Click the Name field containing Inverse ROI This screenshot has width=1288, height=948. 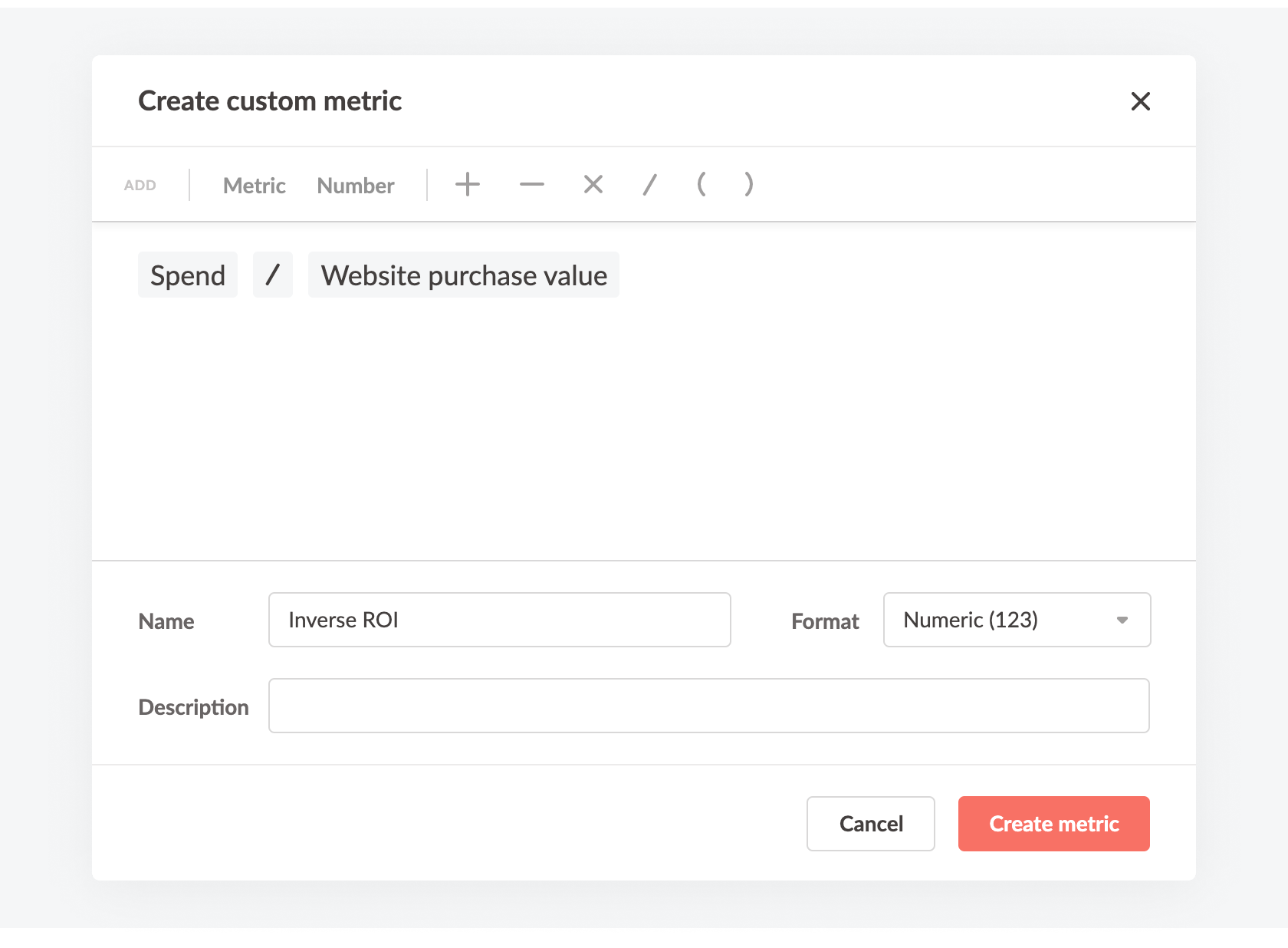point(500,620)
